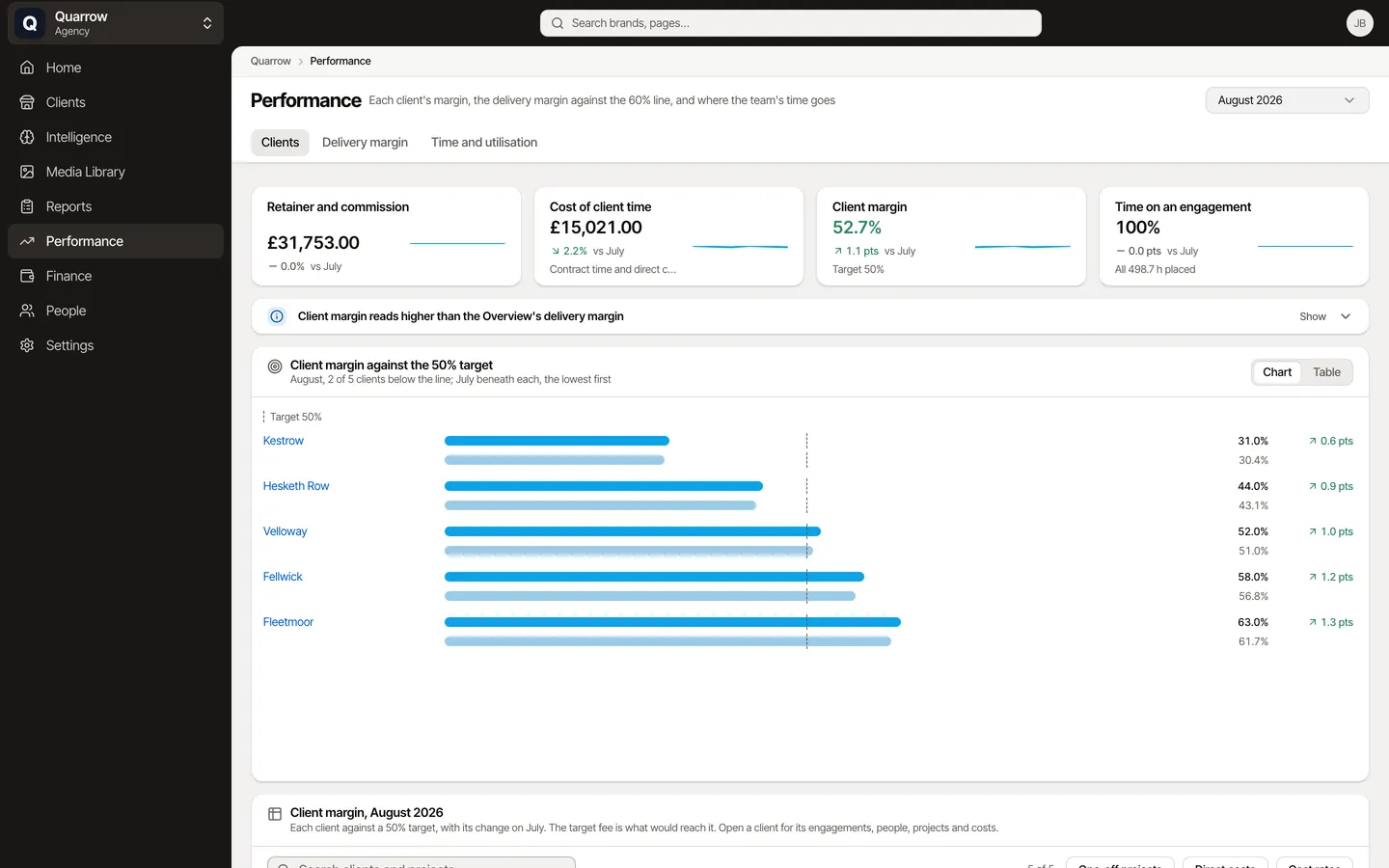Click the target icon beside the 50% target heading
Screen dimensions: 1389x868
pos(275,366)
